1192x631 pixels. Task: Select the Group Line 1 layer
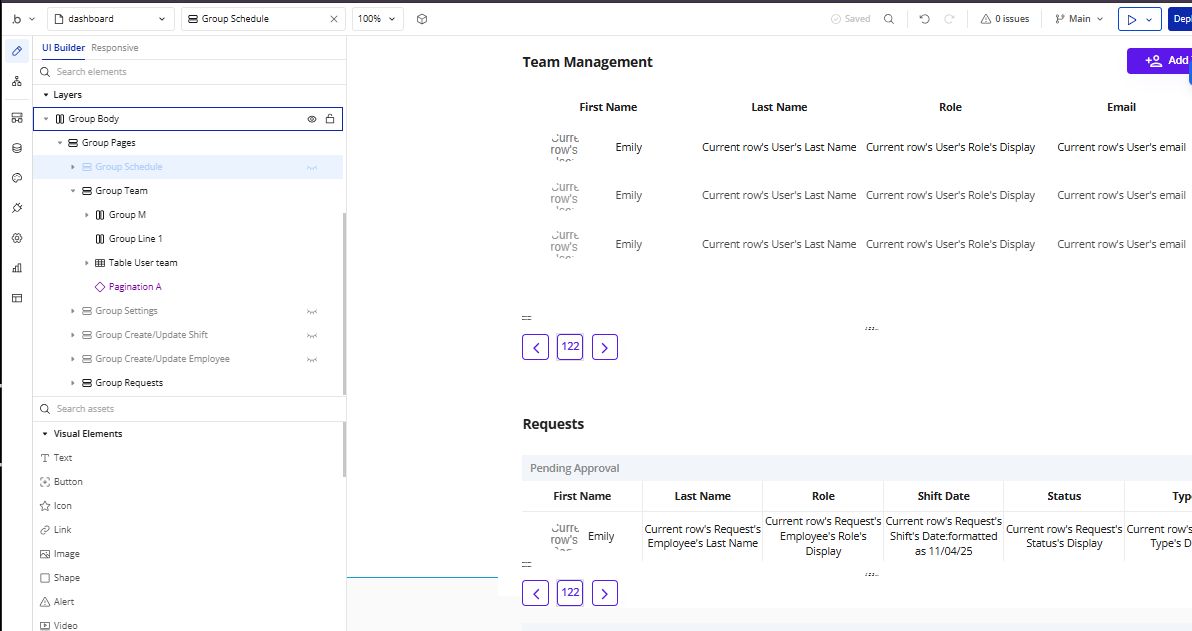pos(128,239)
